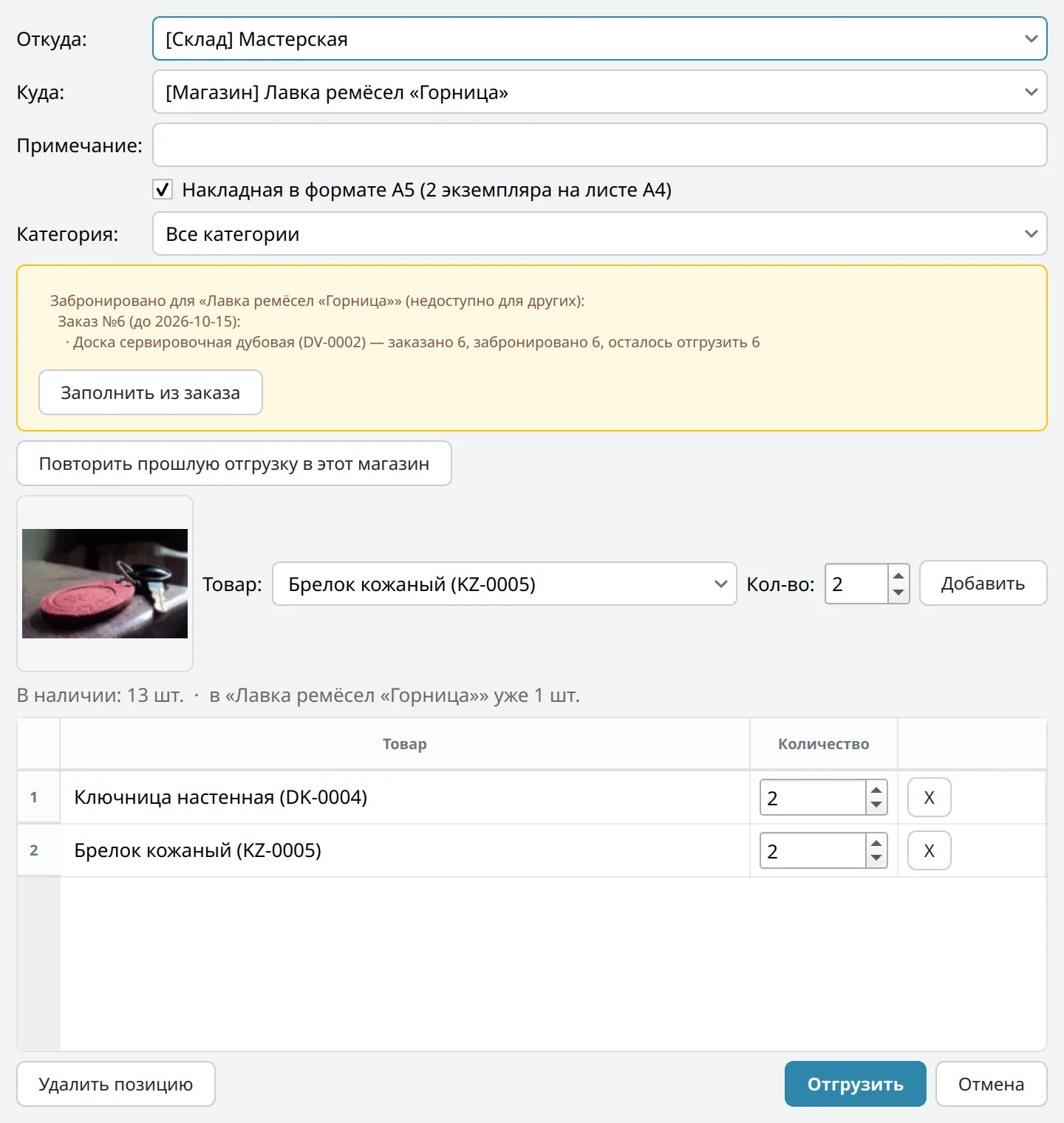Open the «Товар» product dropdown

505,584
